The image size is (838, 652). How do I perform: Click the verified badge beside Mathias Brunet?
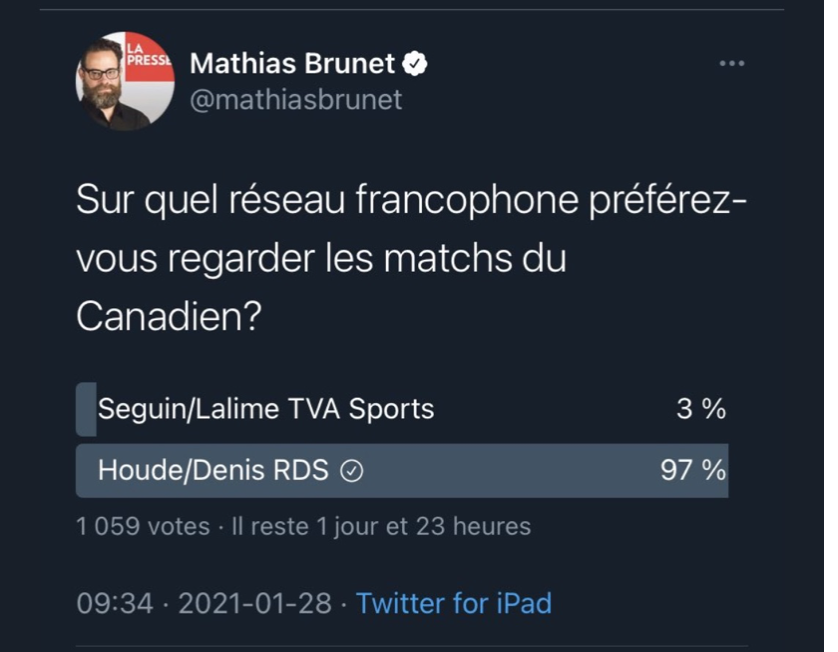(x=415, y=64)
